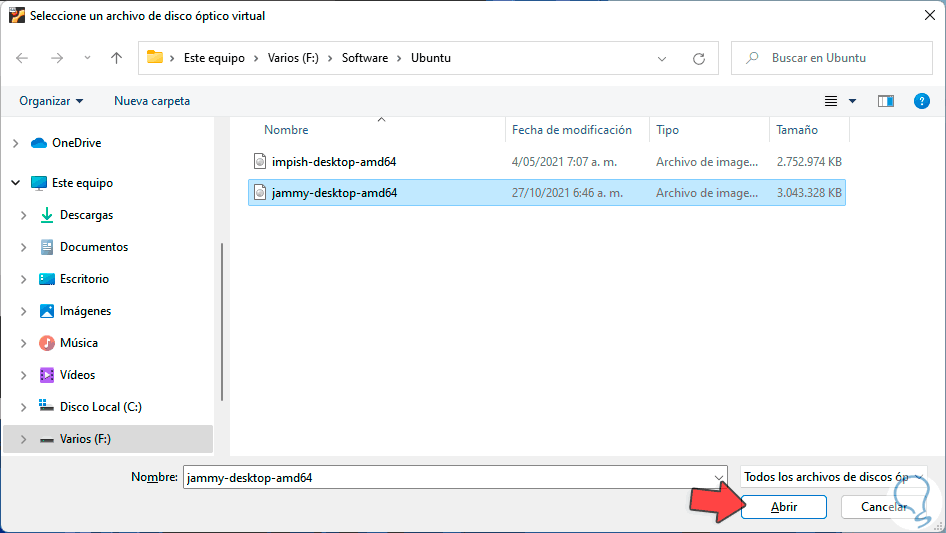Go back to previous folder
This screenshot has height=533, width=946.
coord(22,58)
